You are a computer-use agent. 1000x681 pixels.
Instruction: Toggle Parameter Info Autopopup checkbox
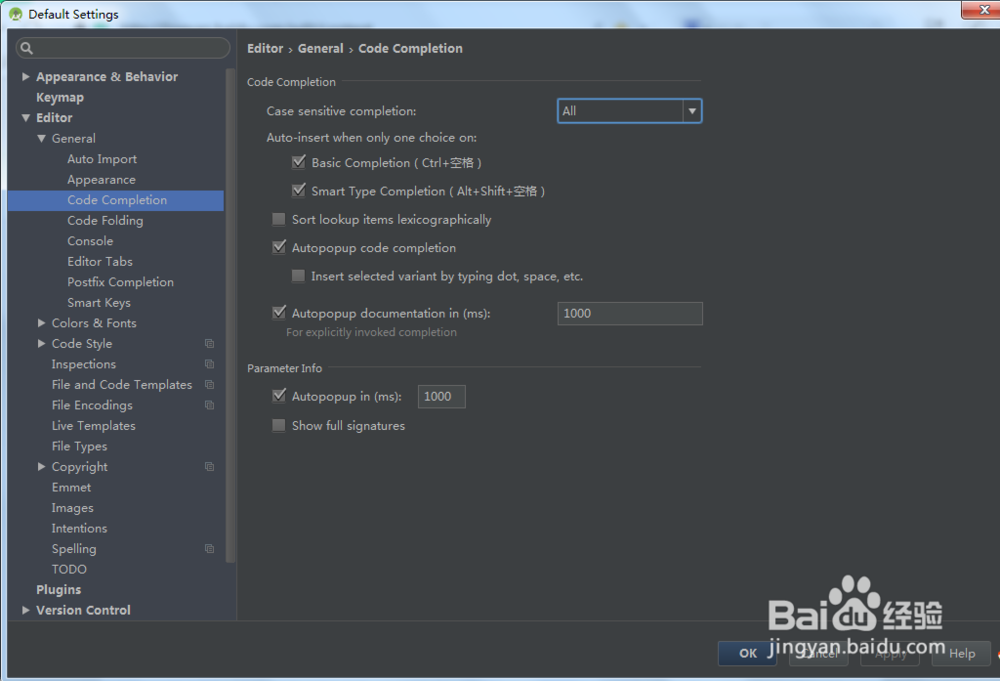click(279, 396)
